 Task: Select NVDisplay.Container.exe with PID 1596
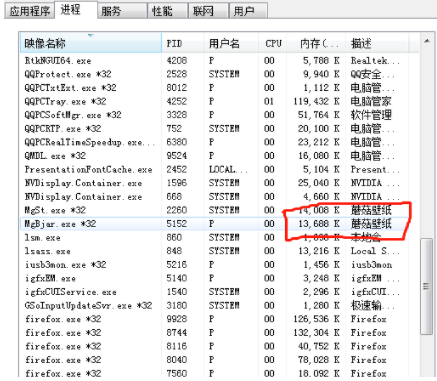[214, 183]
